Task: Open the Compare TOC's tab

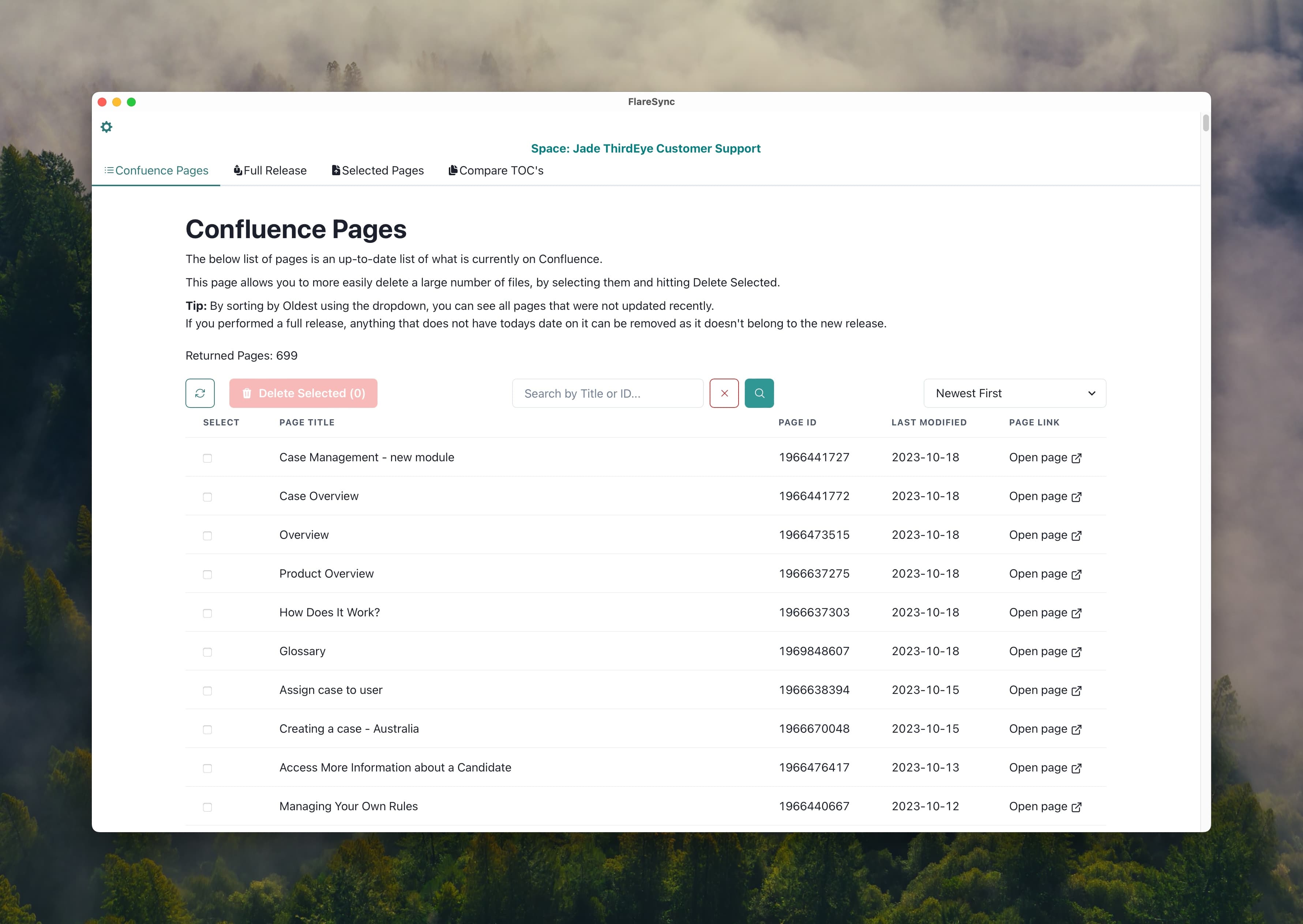Action: pos(496,170)
